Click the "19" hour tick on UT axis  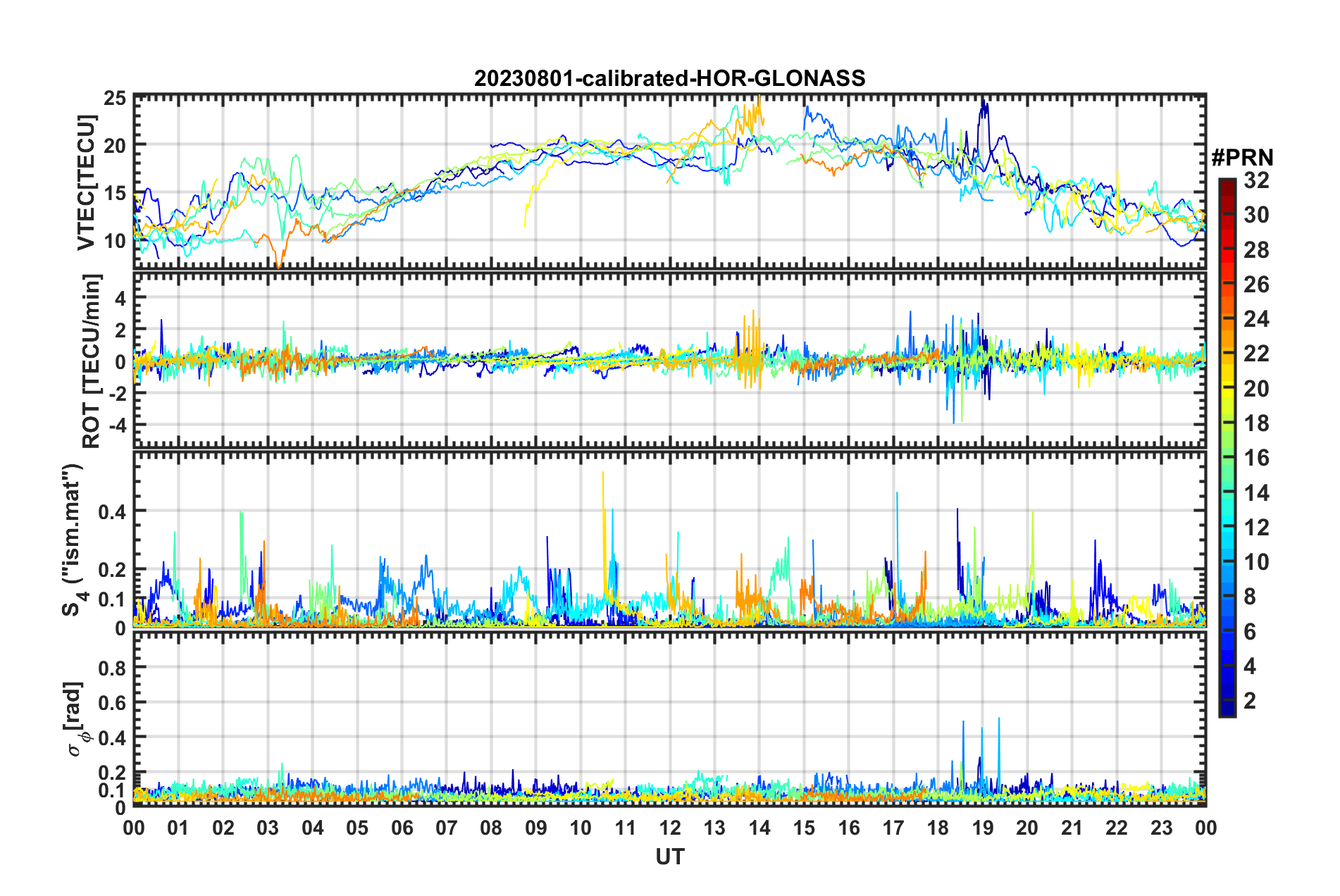tap(983, 827)
